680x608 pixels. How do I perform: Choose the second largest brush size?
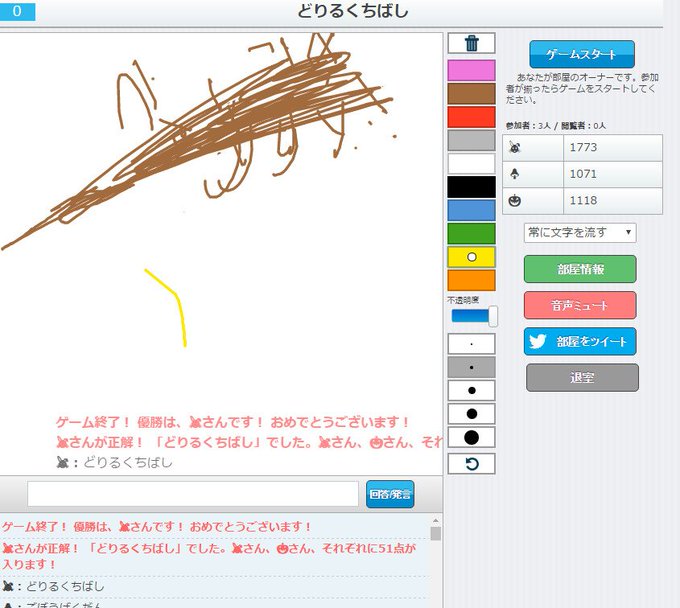point(471,414)
